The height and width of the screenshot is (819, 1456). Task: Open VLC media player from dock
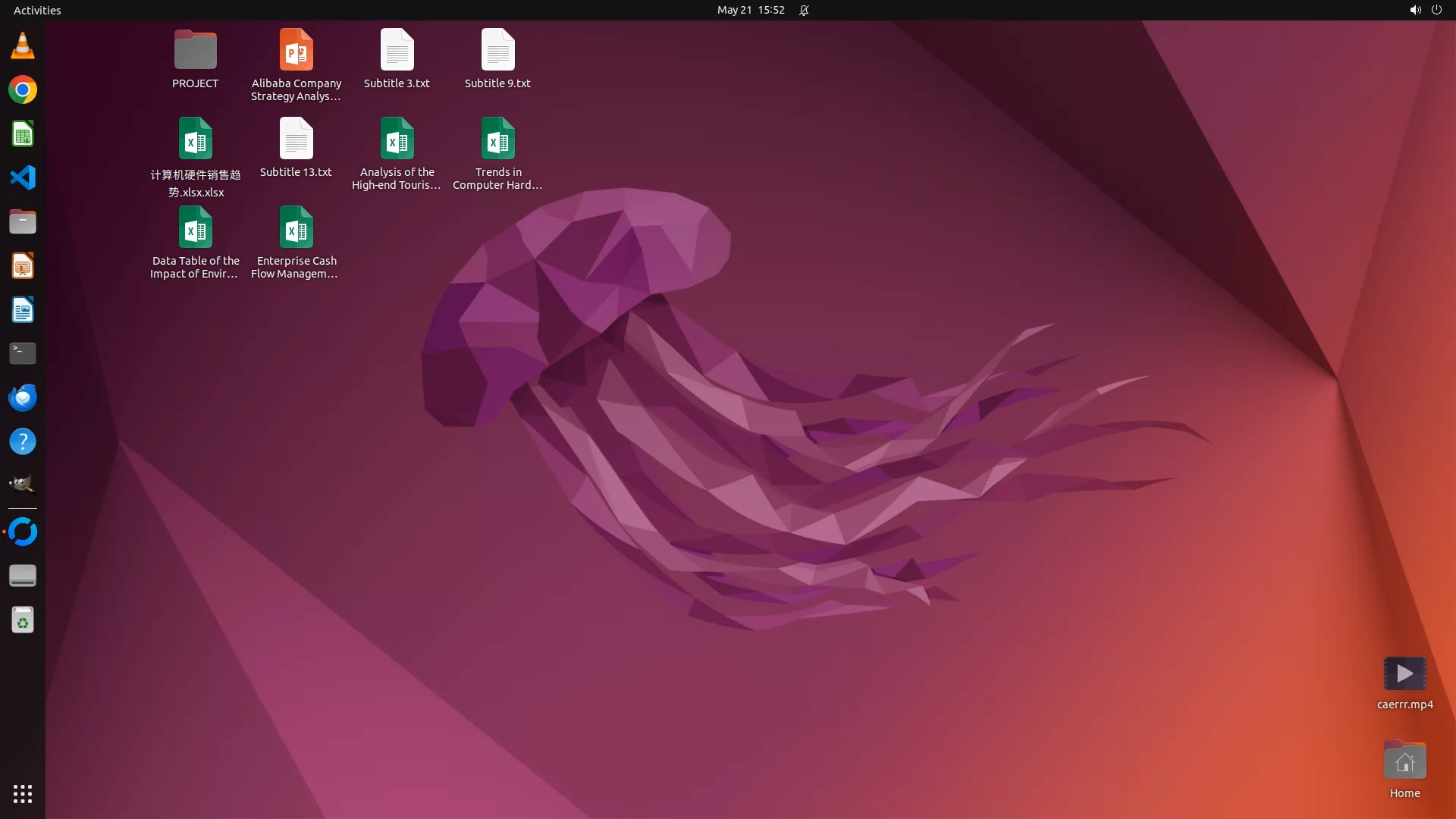23,46
